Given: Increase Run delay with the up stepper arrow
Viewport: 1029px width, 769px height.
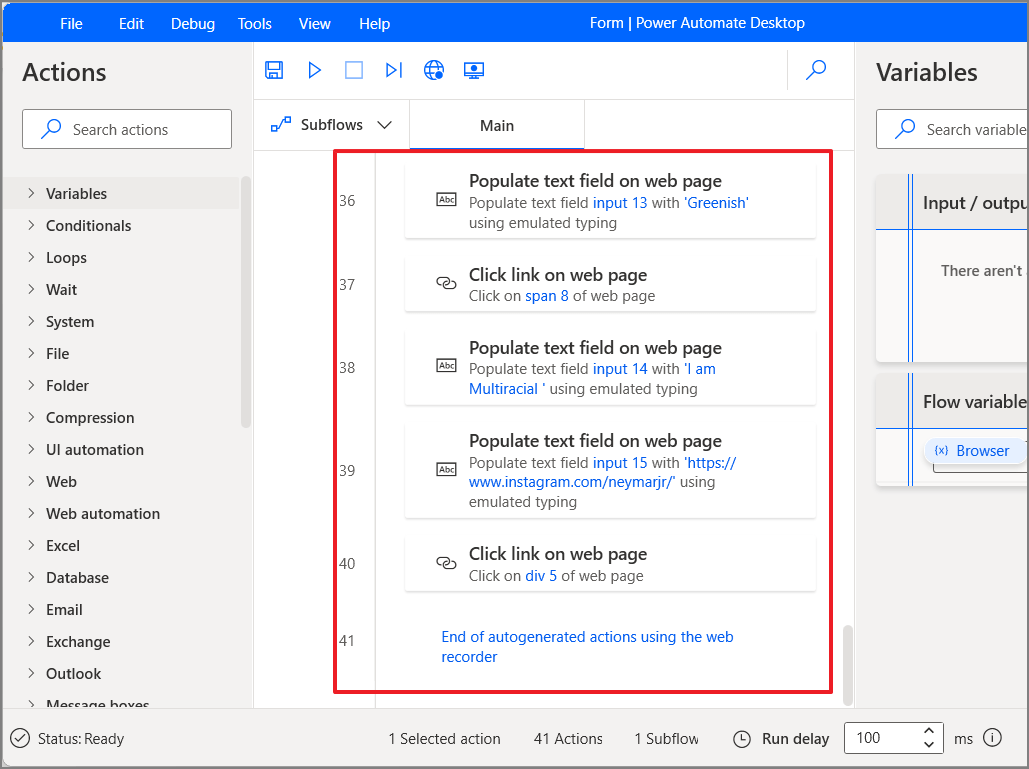Looking at the screenshot, I should click(x=928, y=731).
